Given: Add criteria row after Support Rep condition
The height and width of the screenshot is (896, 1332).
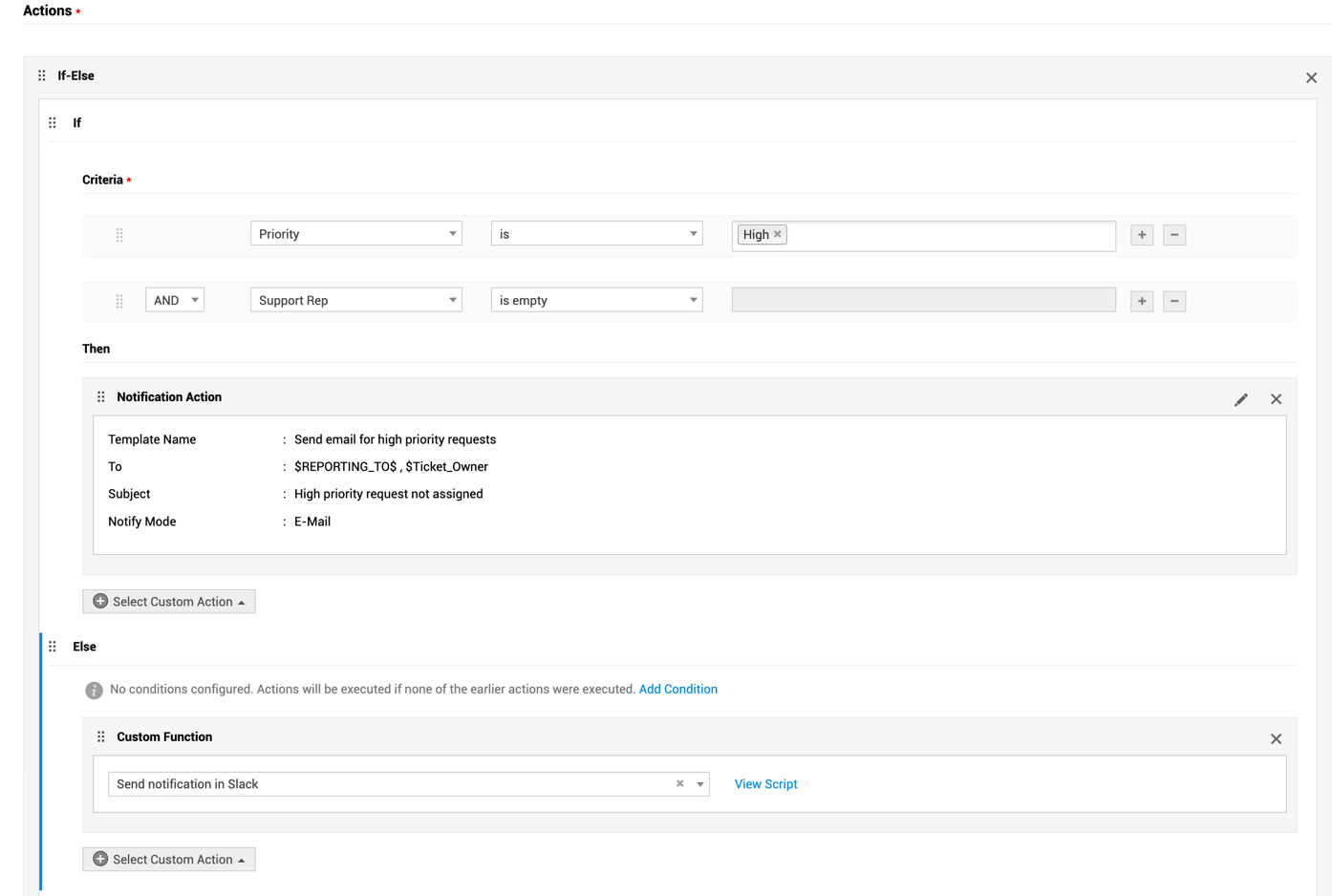Looking at the screenshot, I should [x=1142, y=301].
